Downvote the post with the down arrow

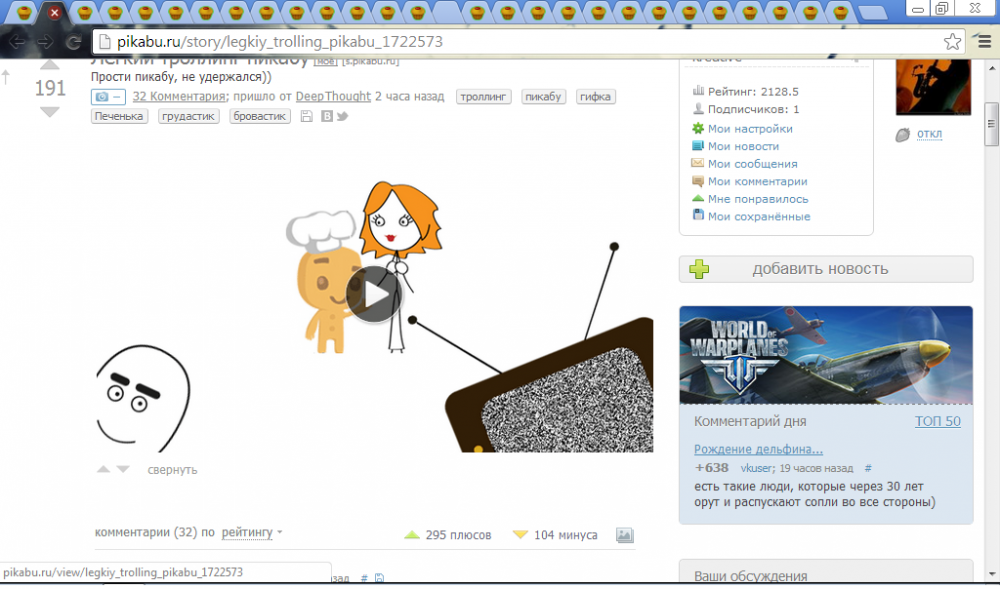pyautogui.click(x=50, y=112)
